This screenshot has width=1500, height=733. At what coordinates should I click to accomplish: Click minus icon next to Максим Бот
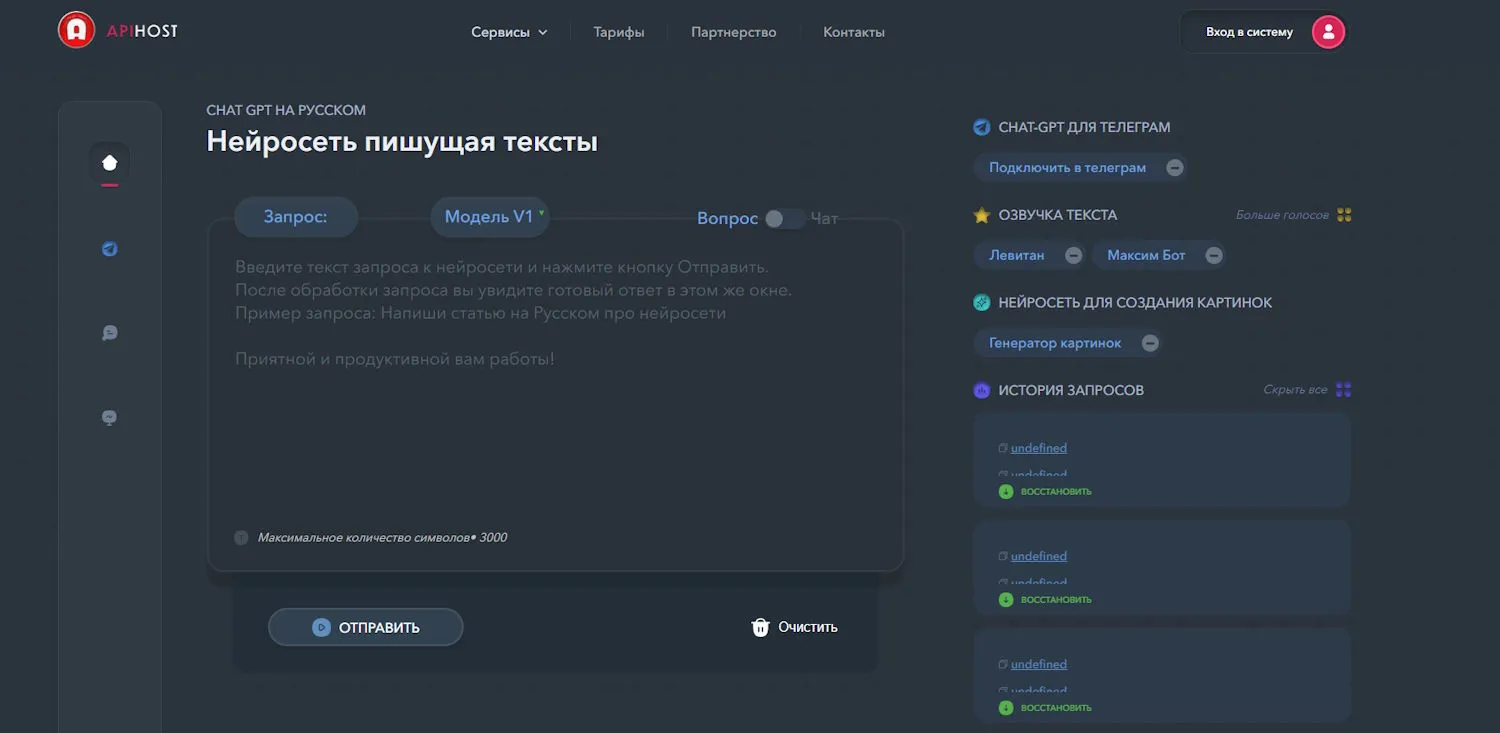(1213, 255)
